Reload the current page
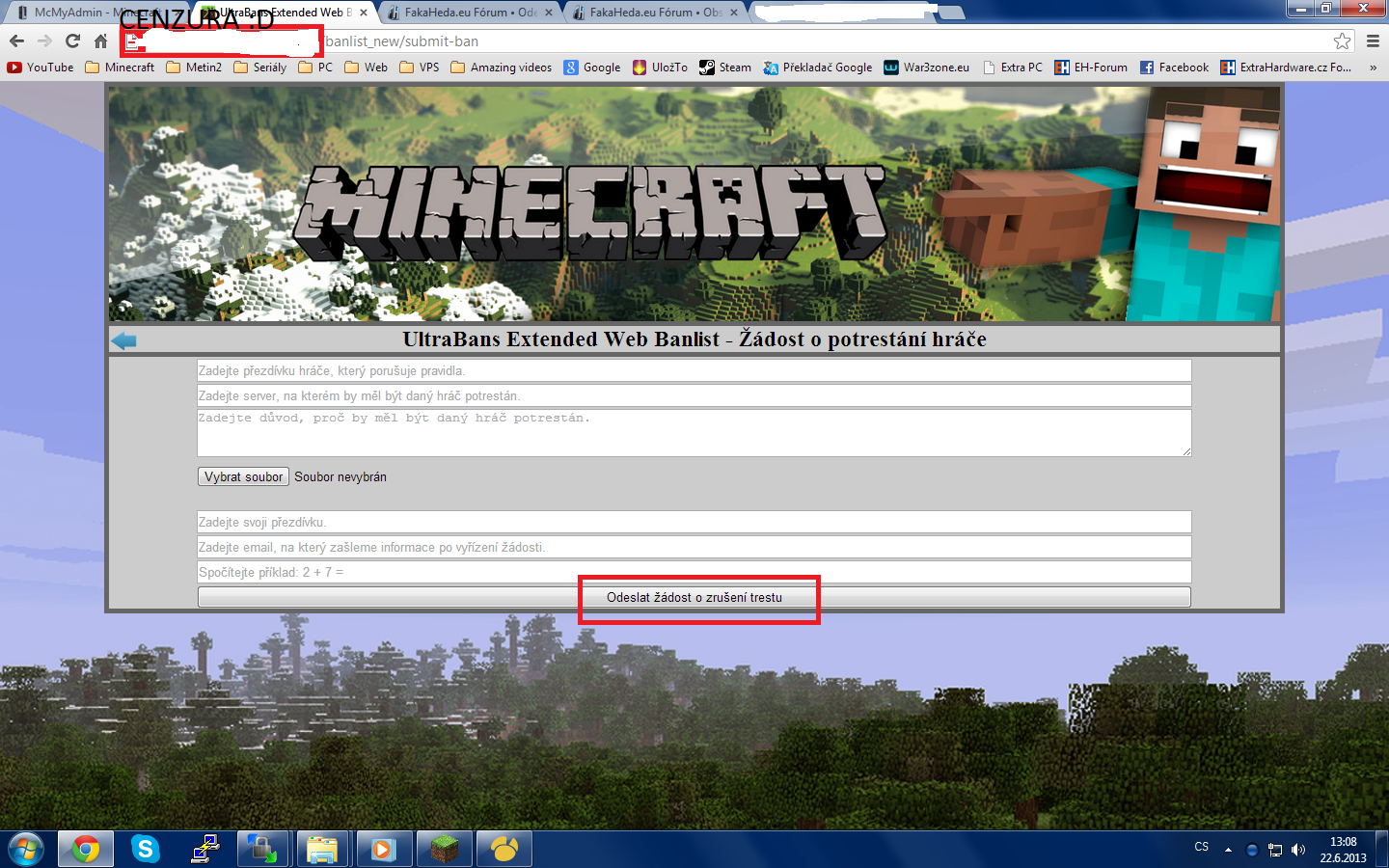Screen dimensions: 1389x868 (72, 41)
